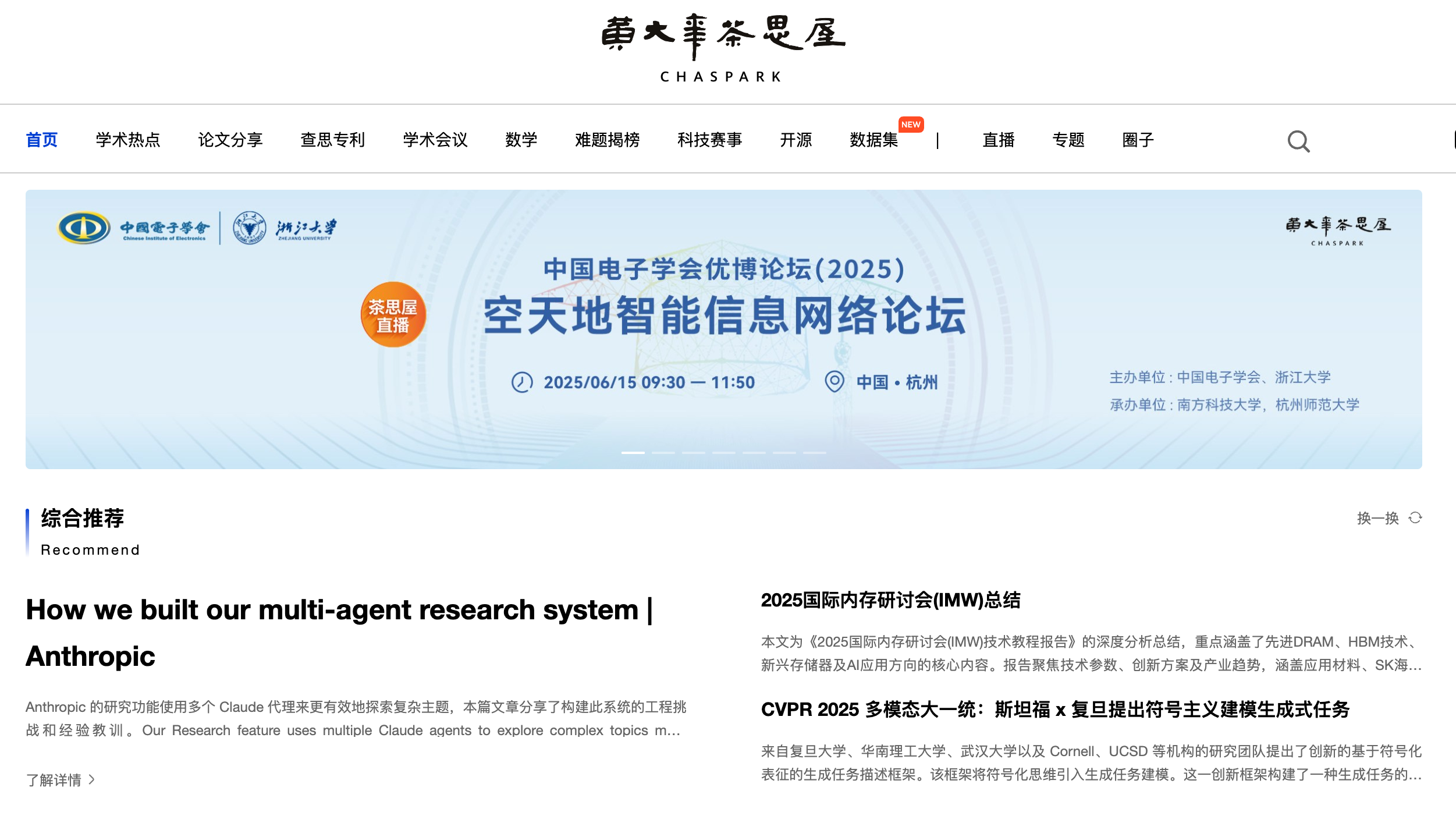Go to 首页 in the navigation
Viewport: 1456px width, 830px height.
click(x=42, y=140)
